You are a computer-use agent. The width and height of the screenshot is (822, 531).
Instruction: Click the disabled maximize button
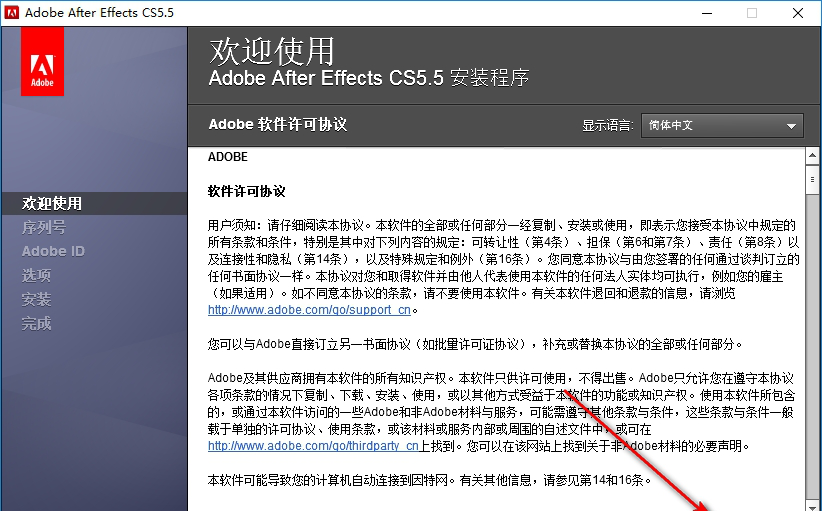752,13
